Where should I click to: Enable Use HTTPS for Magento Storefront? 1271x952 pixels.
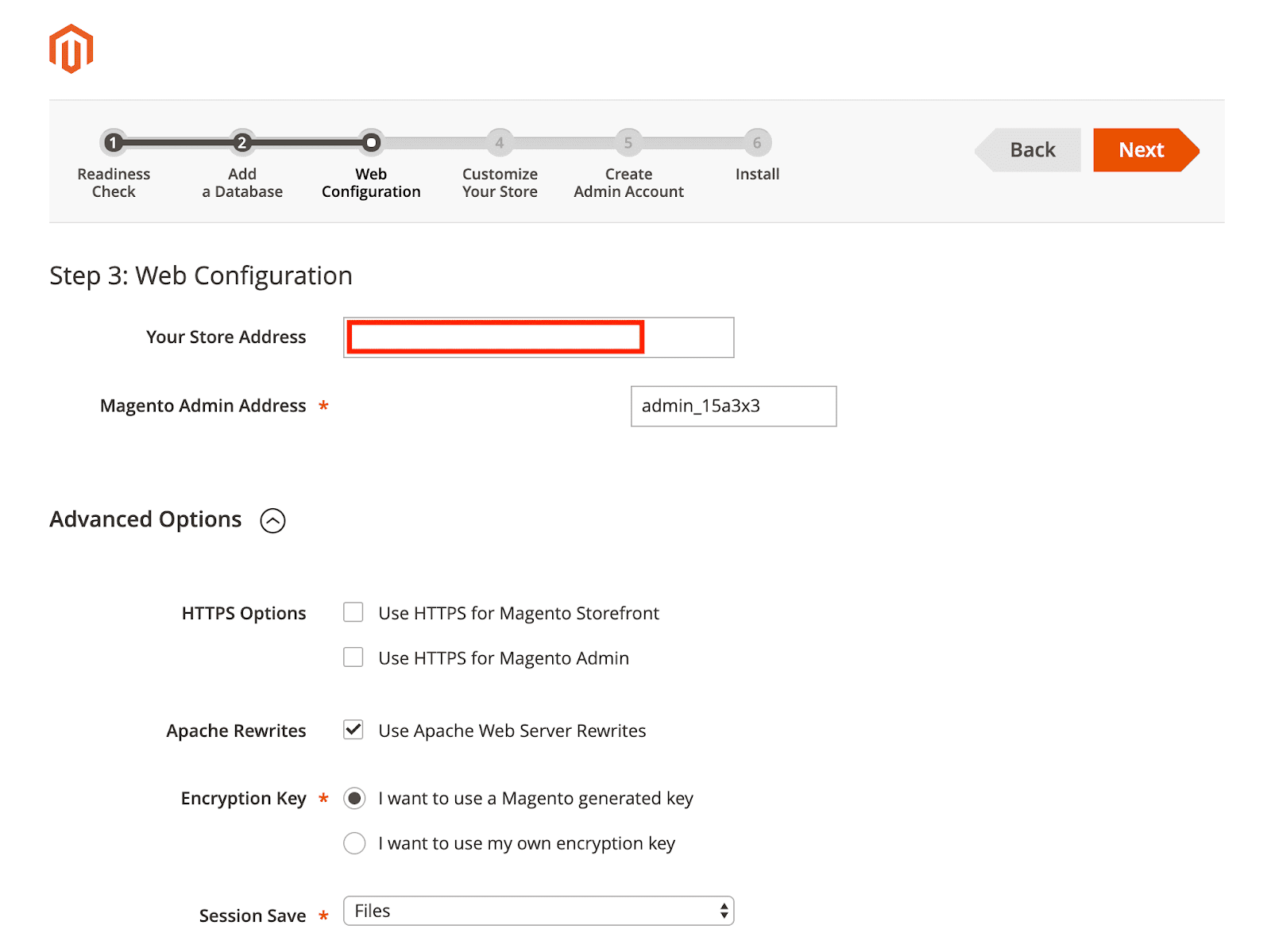click(353, 612)
